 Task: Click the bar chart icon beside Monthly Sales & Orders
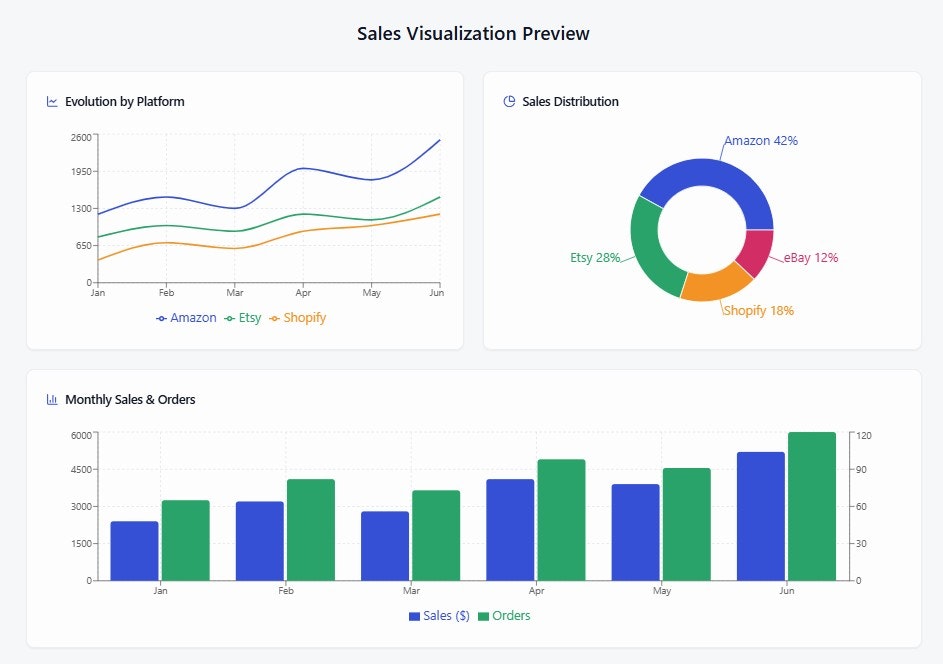point(50,398)
